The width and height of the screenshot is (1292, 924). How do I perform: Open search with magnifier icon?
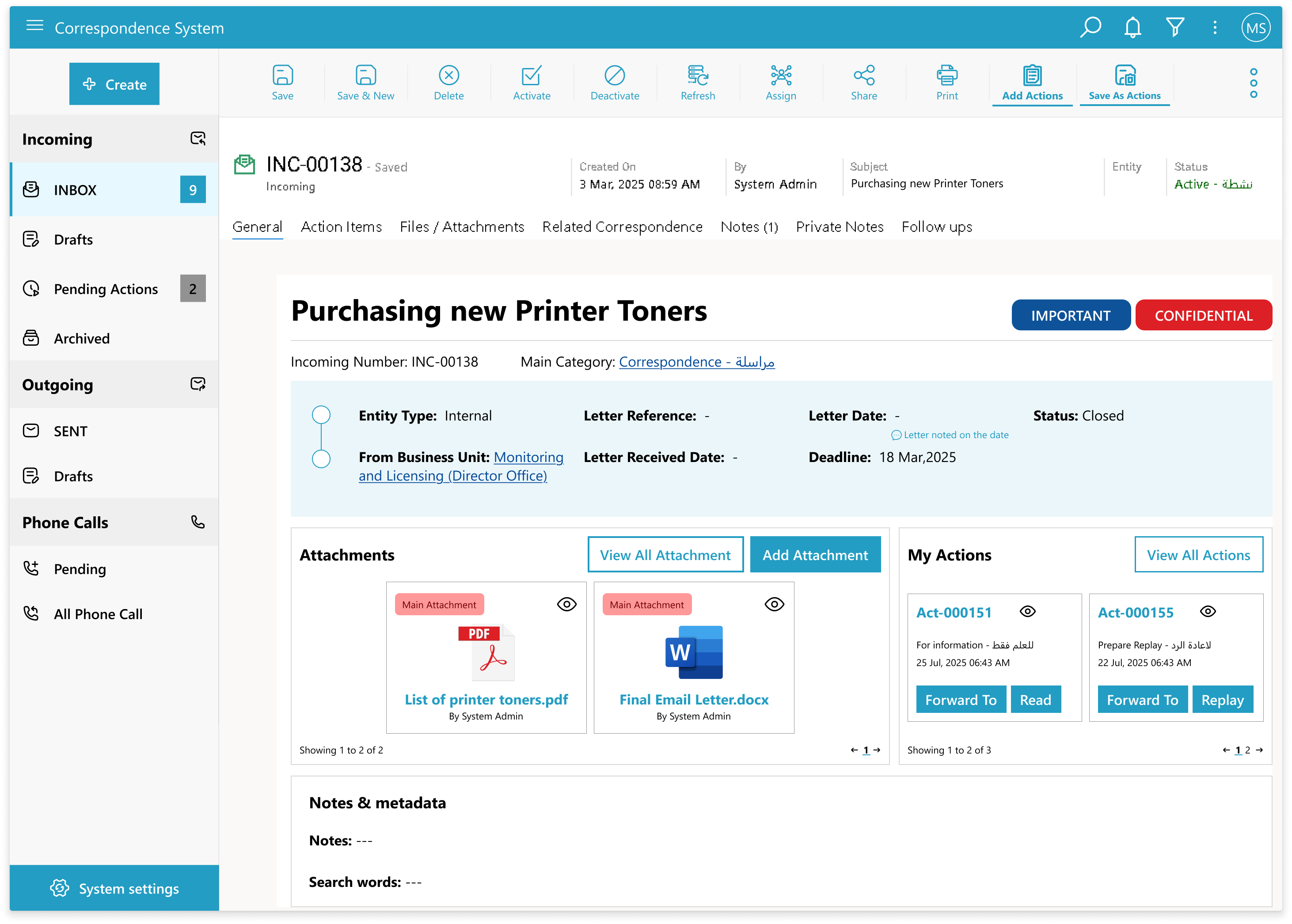click(1090, 27)
